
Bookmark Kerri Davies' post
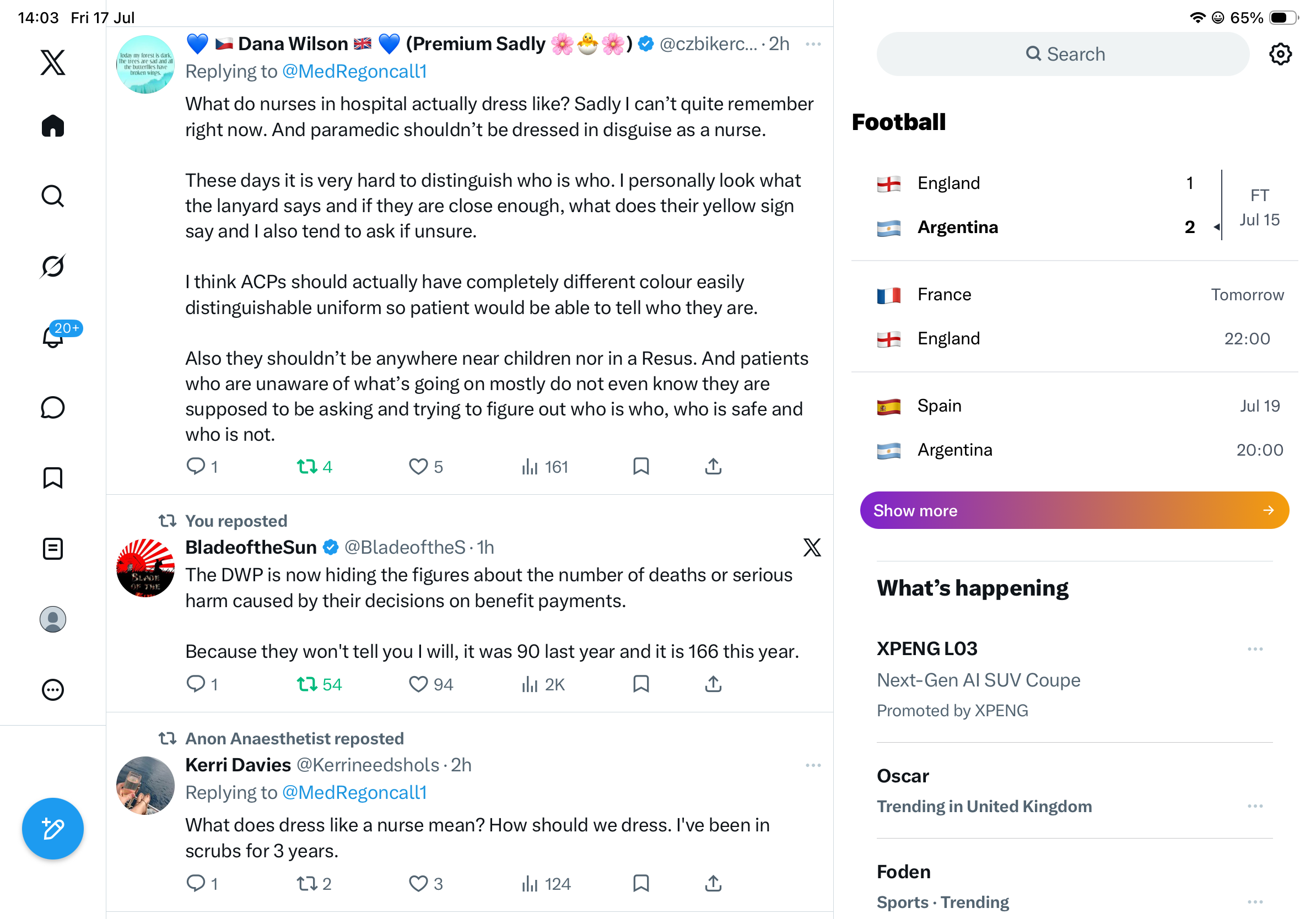point(641,884)
